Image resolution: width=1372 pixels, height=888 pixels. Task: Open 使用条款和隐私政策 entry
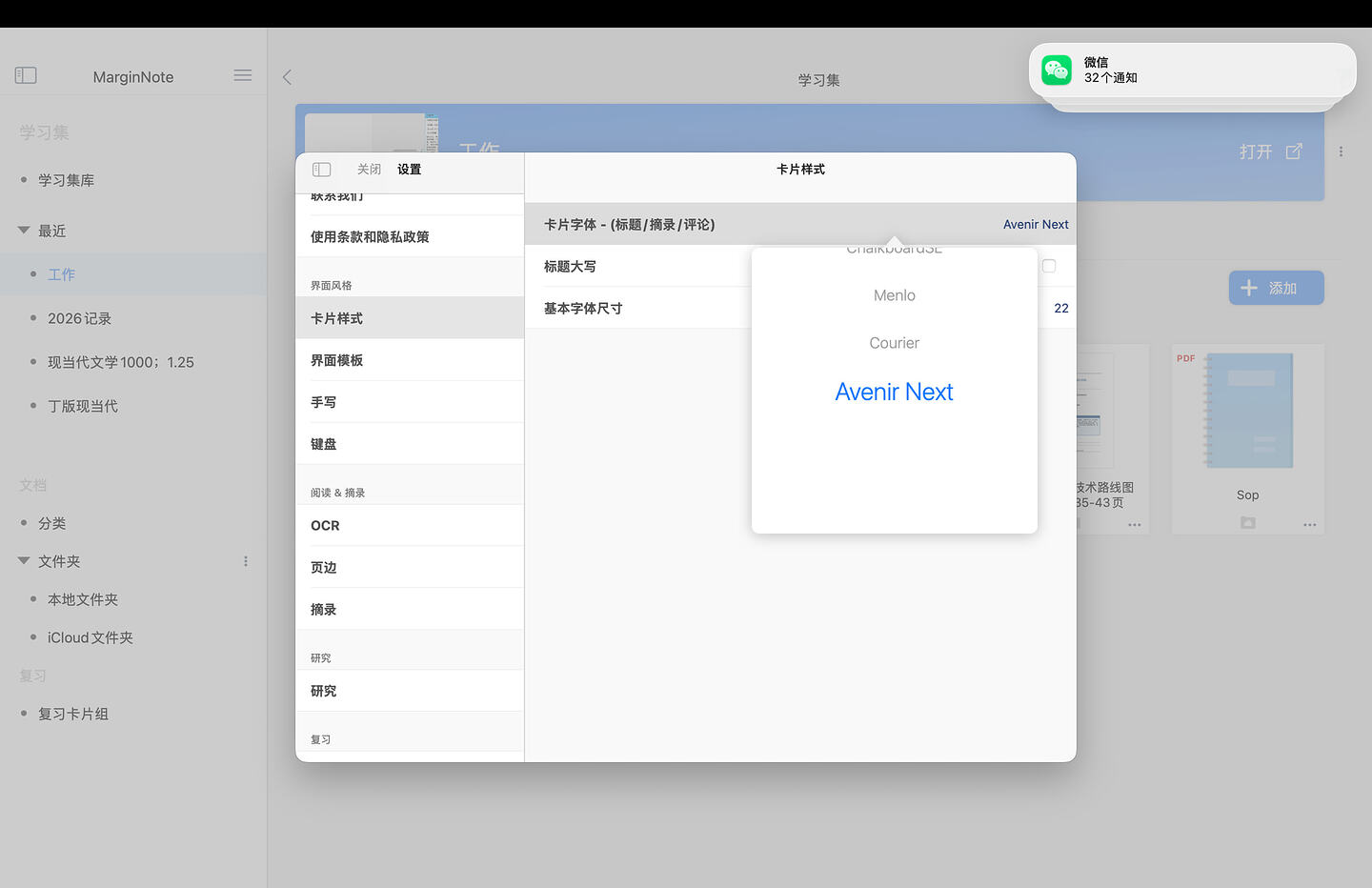click(410, 236)
